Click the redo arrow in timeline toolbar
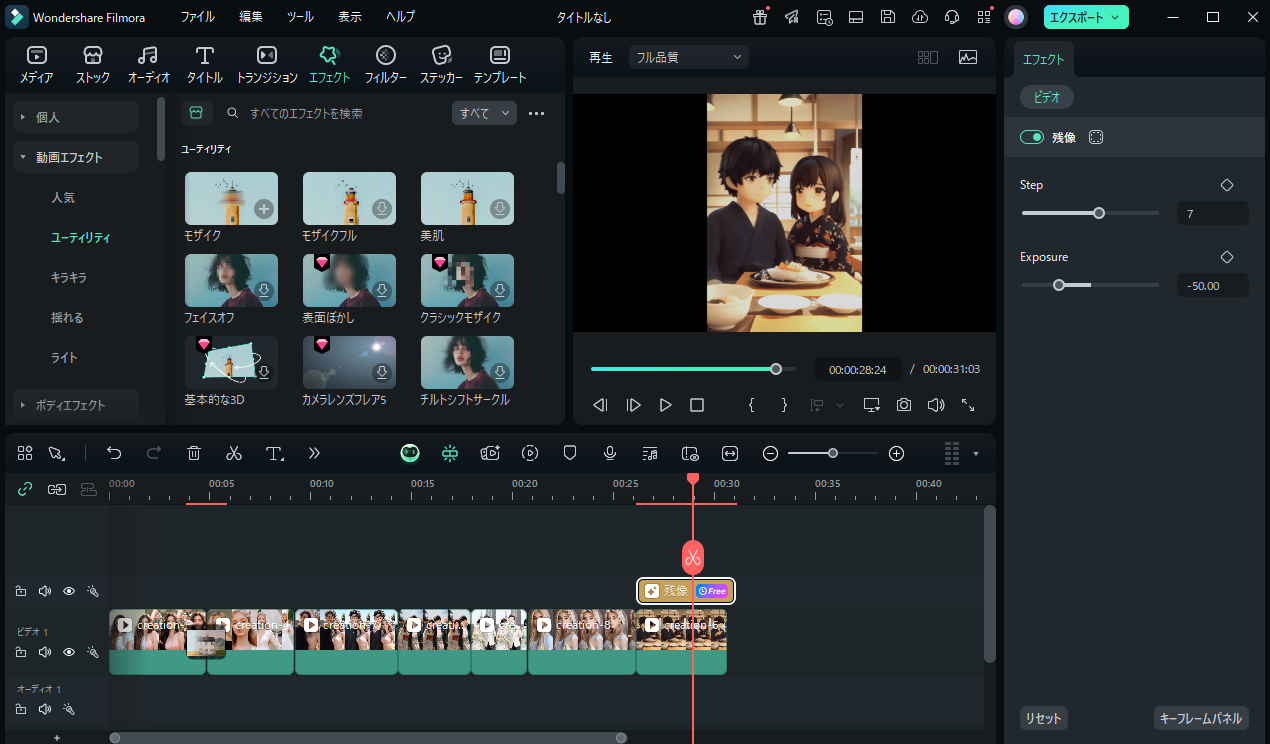This screenshot has height=744, width=1270. 154,453
